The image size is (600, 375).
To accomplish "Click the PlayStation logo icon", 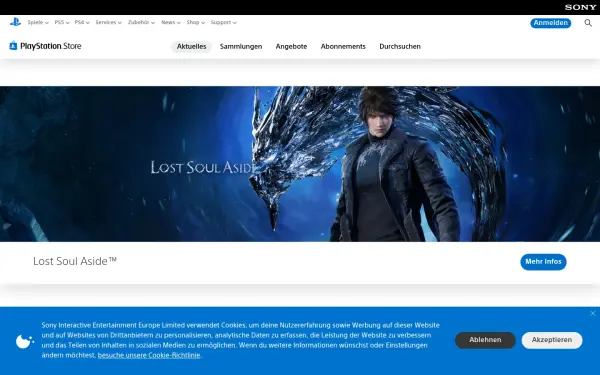I will coord(15,22).
